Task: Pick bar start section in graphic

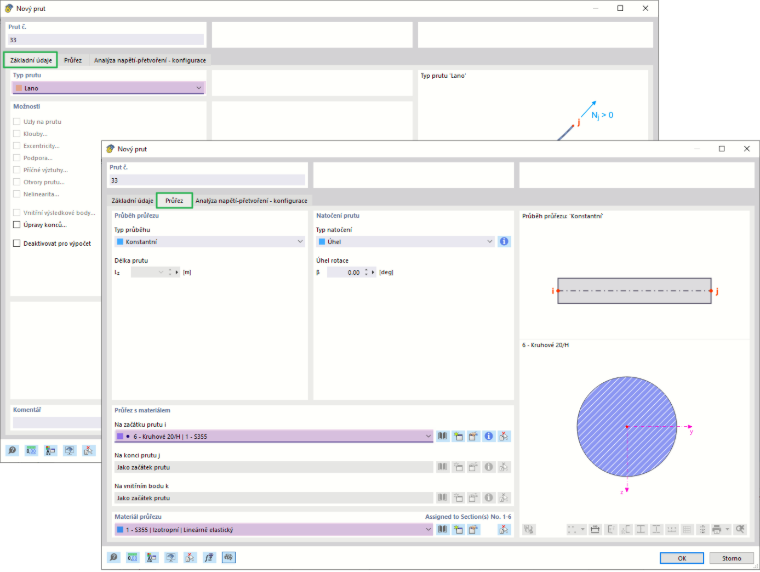Action: coord(504,436)
